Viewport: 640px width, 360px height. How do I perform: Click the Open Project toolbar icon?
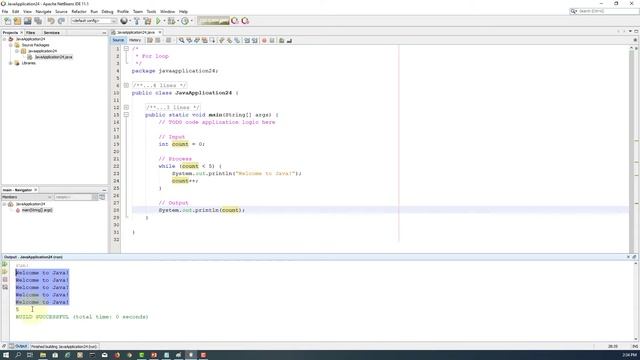28,21
